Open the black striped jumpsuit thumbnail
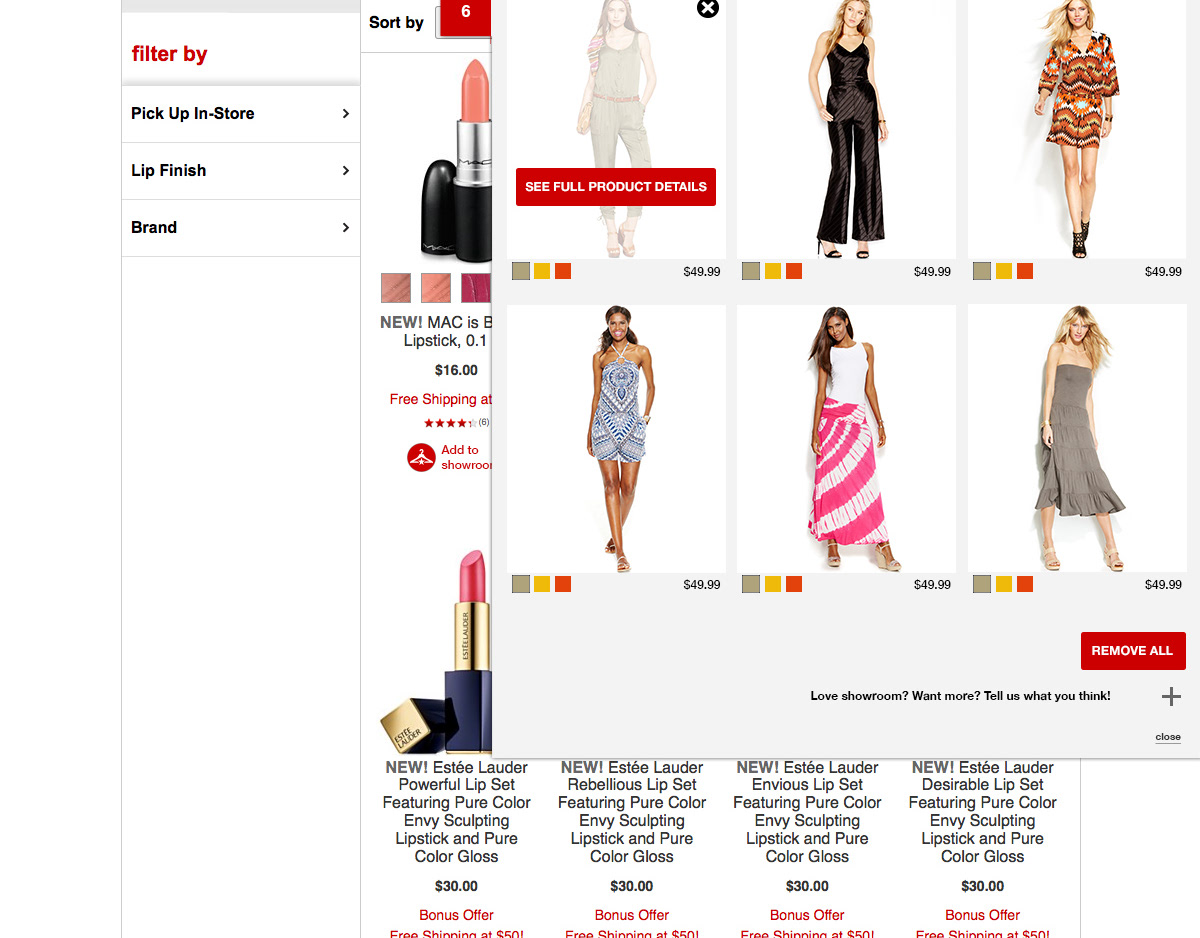The height and width of the screenshot is (938, 1200). coord(847,129)
